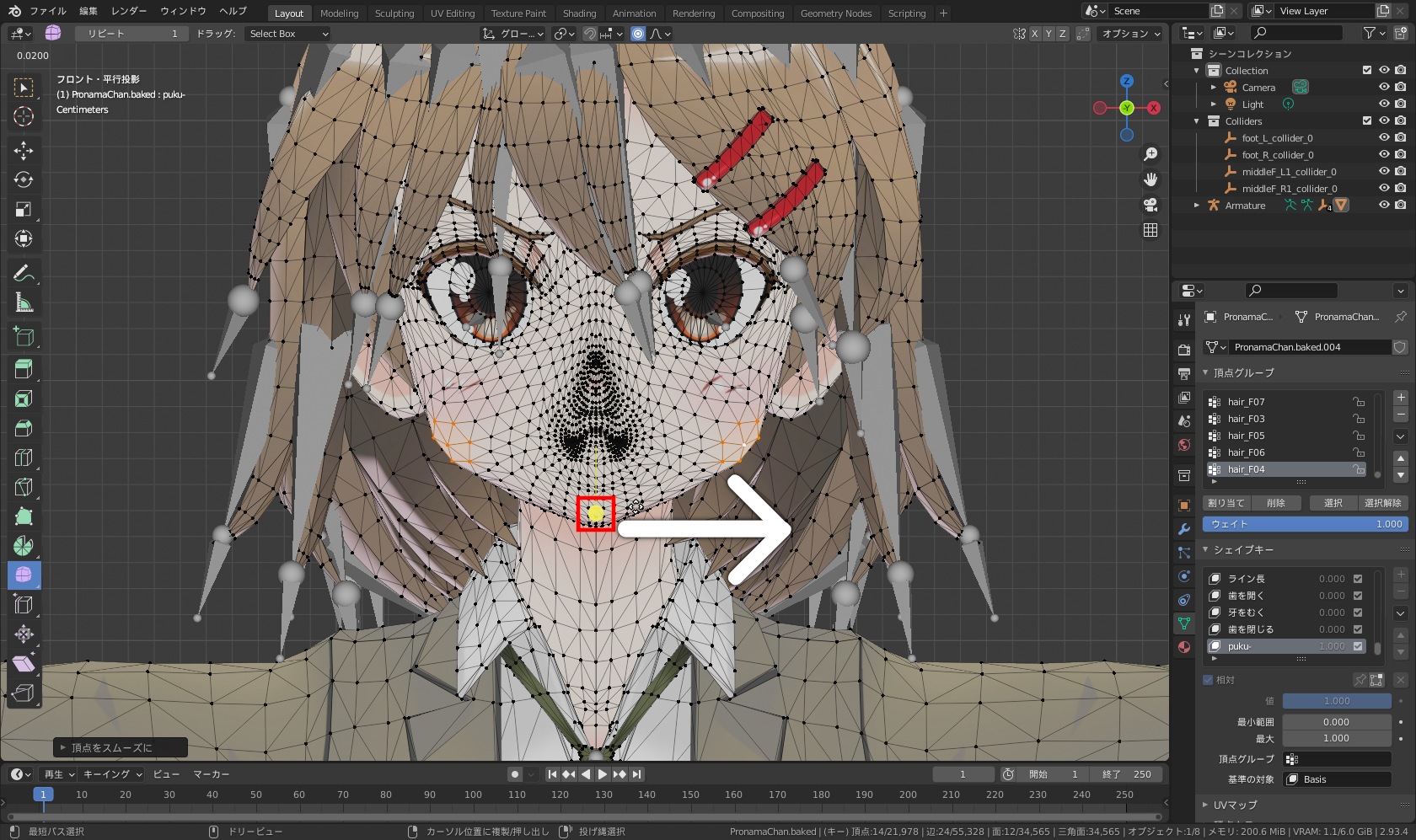Select the Rotate tool
1416x840 pixels.
24,180
